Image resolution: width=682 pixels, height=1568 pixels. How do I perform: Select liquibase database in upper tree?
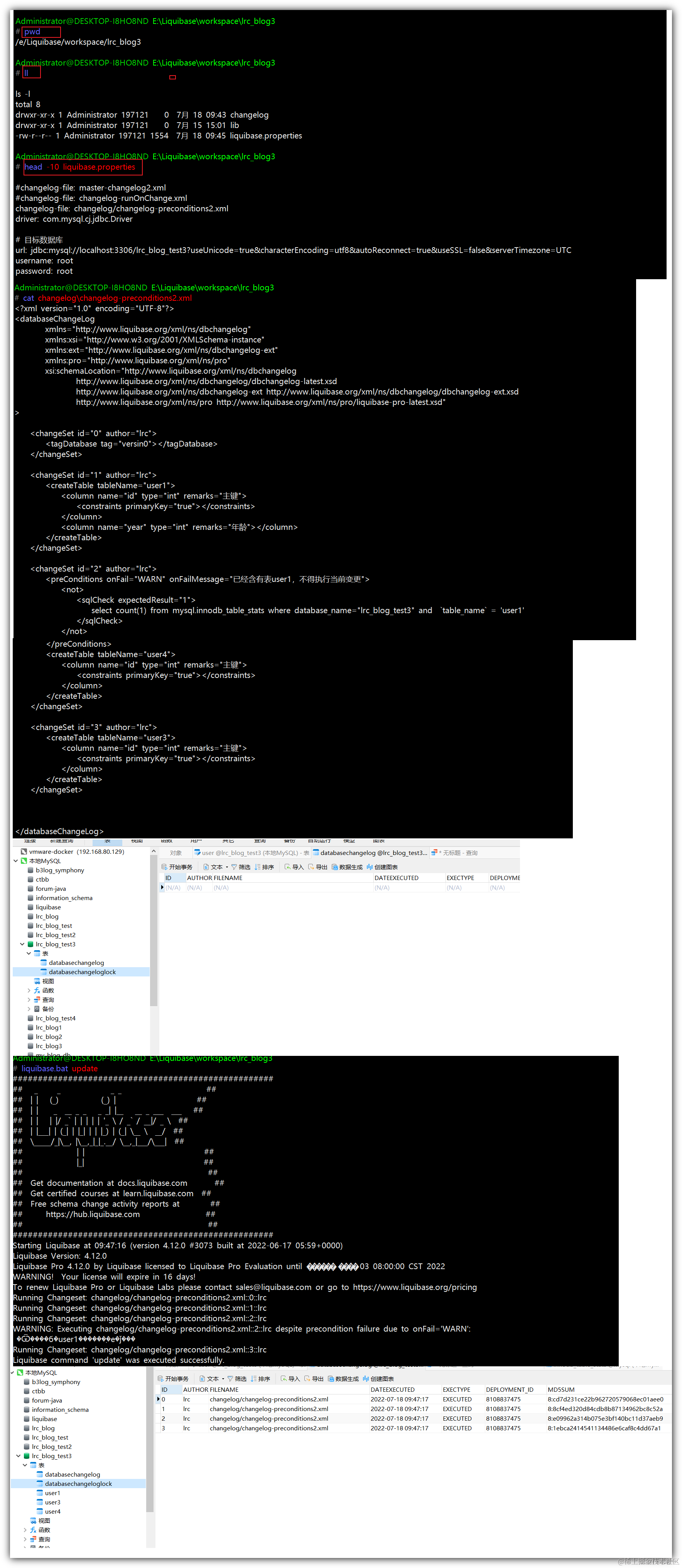(x=44, y=907)
